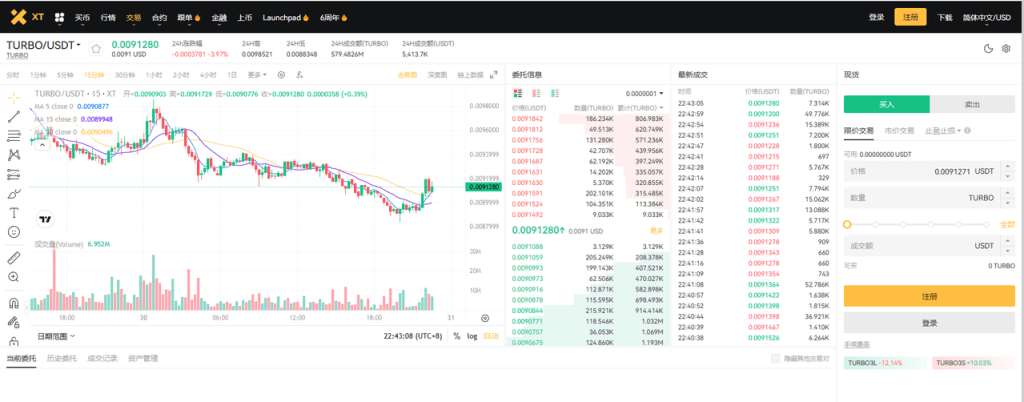Toggle hide other trading pairs checkbox
This screenshot has height=402, width=1024.
tap(775, 358)
